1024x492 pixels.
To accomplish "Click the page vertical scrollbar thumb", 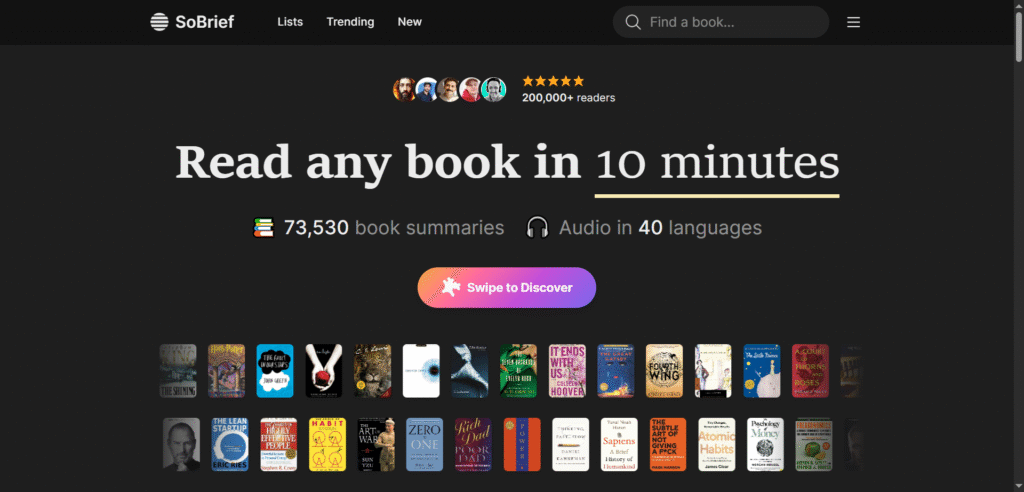I will pos(1019,36).
